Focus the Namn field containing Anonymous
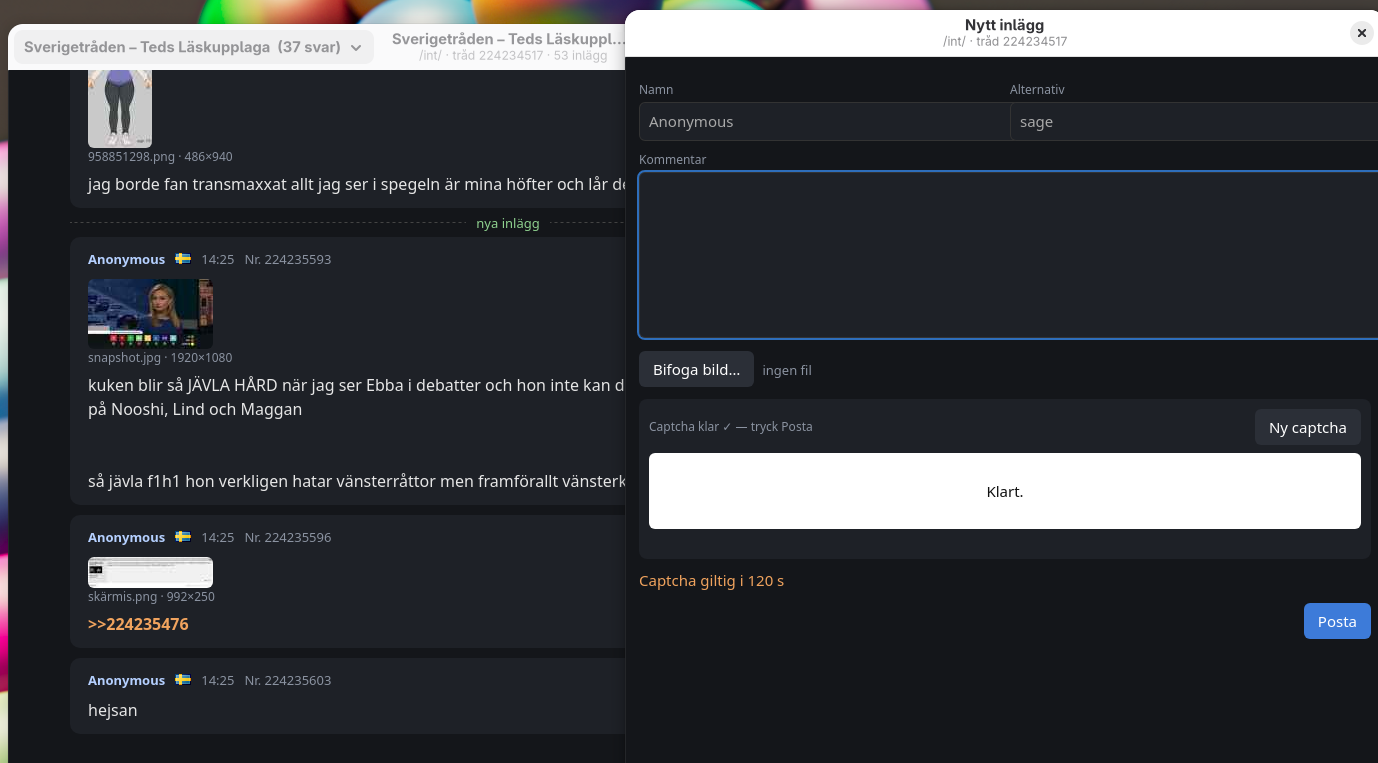1378x763 pixels. (824, 122)
